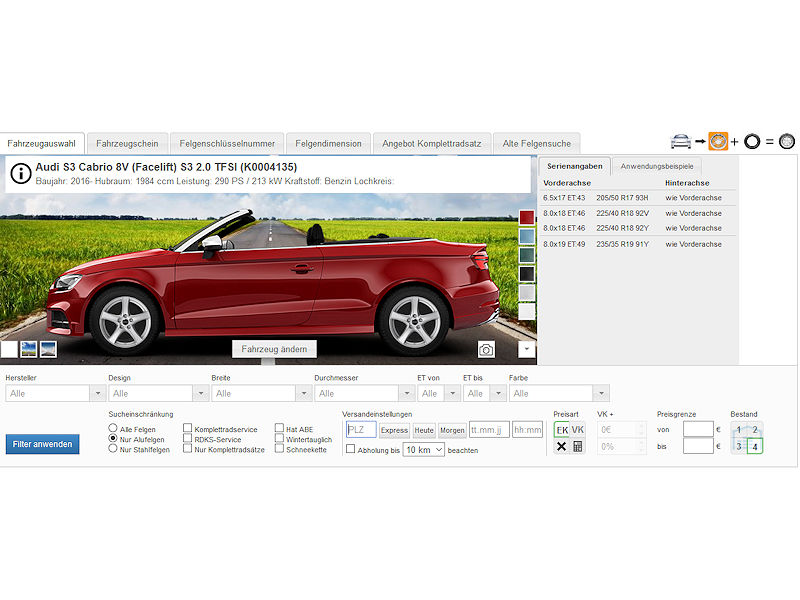Tick the Abholung bis checkbox

point(351,449)
